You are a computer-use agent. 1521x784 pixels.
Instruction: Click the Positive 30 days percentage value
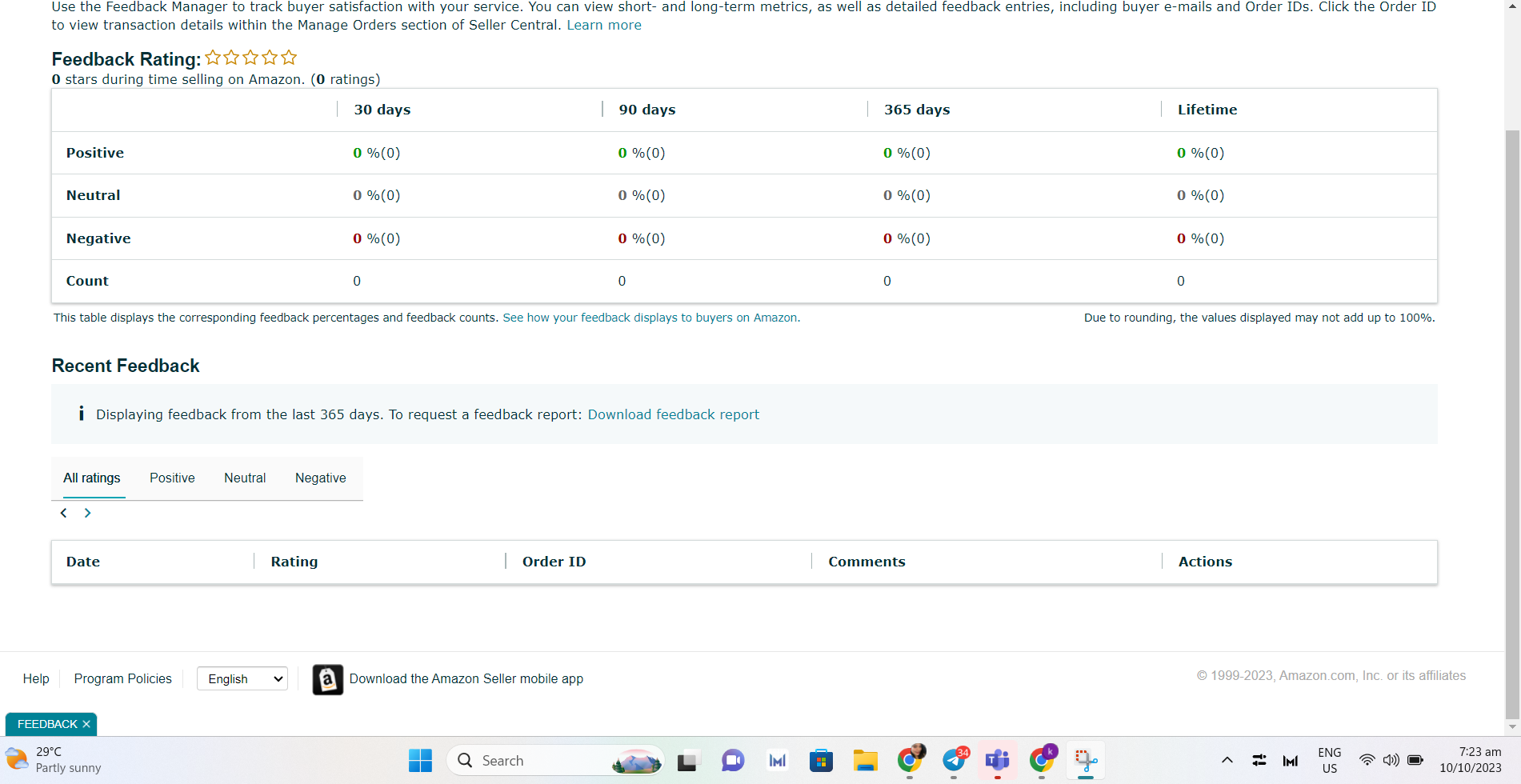377,153
